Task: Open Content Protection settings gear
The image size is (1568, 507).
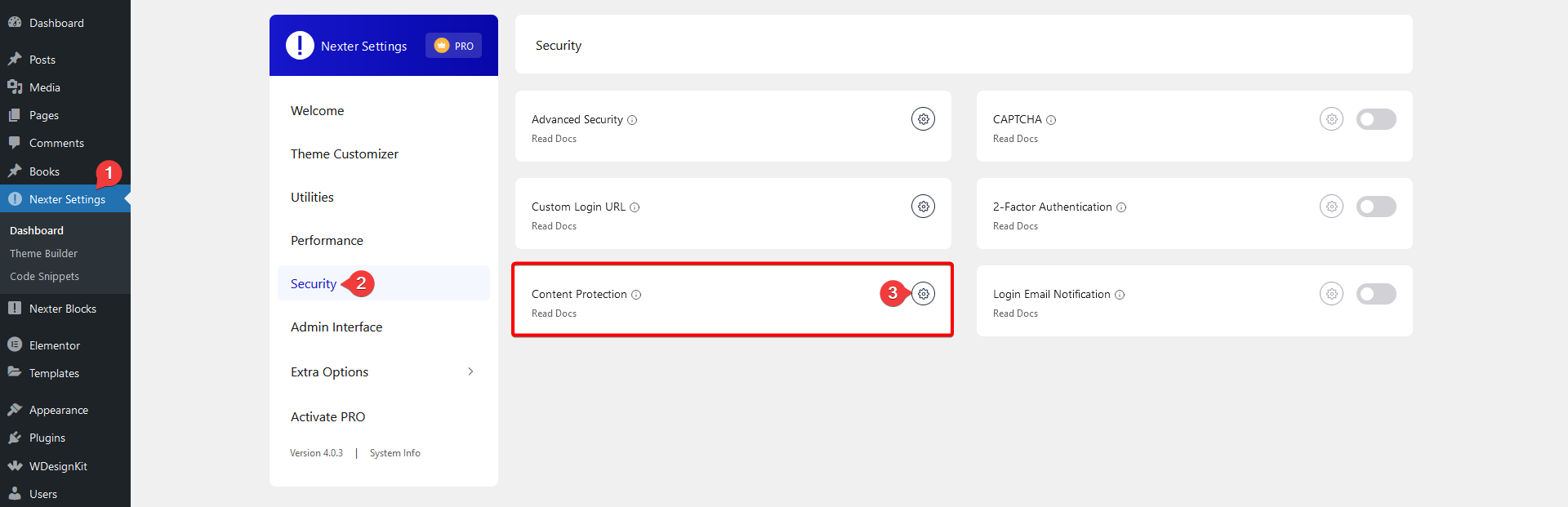Action: point(923,294)
